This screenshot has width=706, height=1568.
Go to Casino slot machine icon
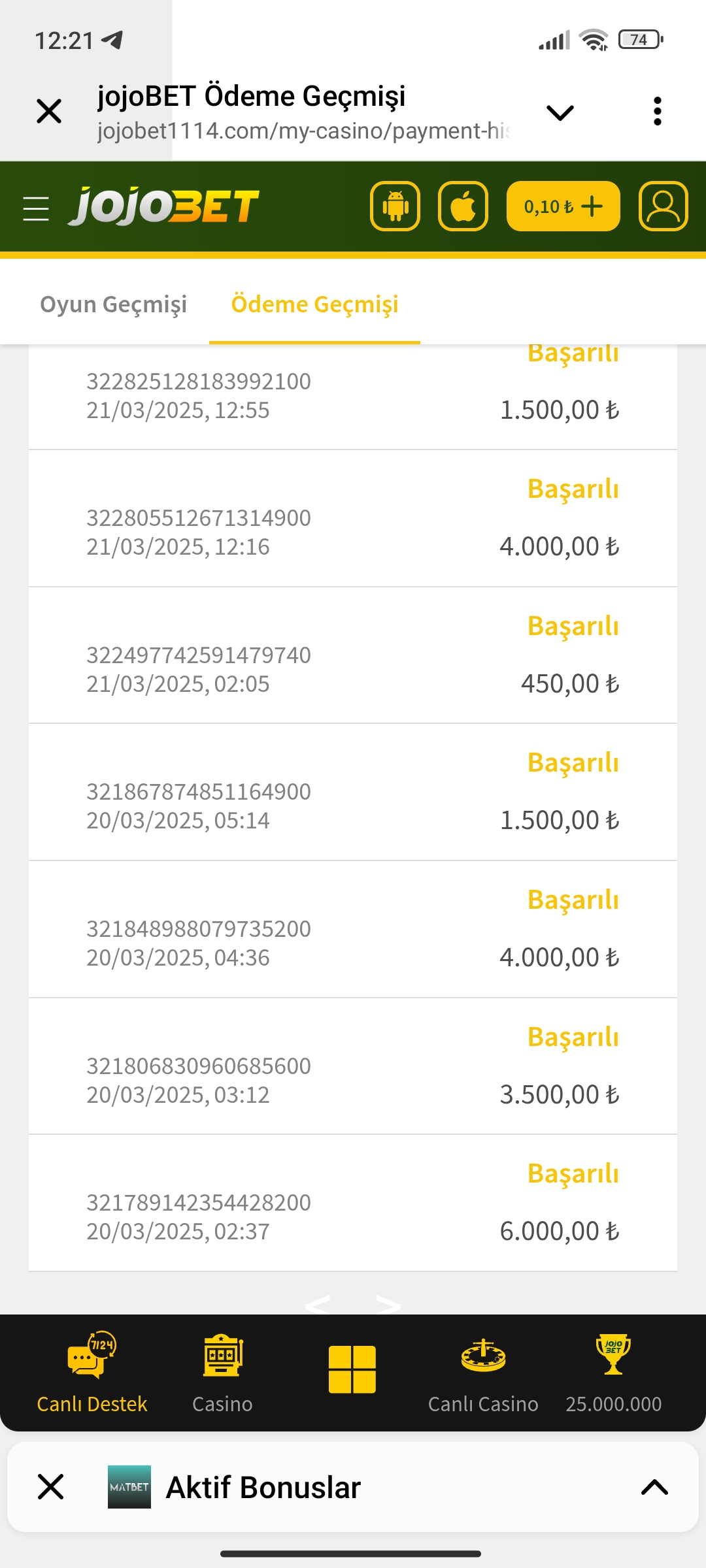coord(222,1373)
